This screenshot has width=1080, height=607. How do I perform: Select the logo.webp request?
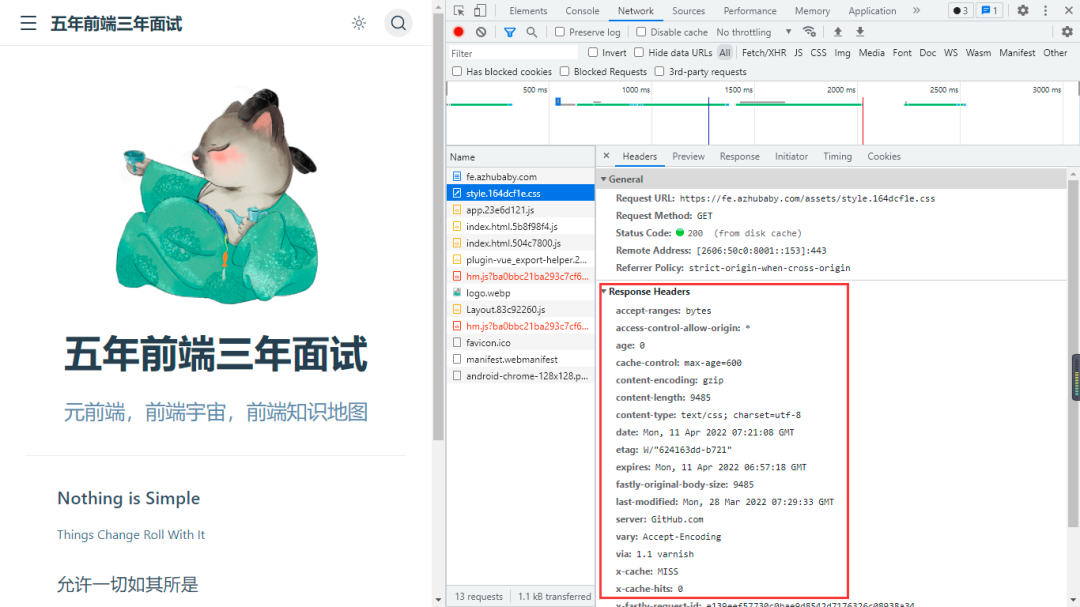tap(521, 293)
